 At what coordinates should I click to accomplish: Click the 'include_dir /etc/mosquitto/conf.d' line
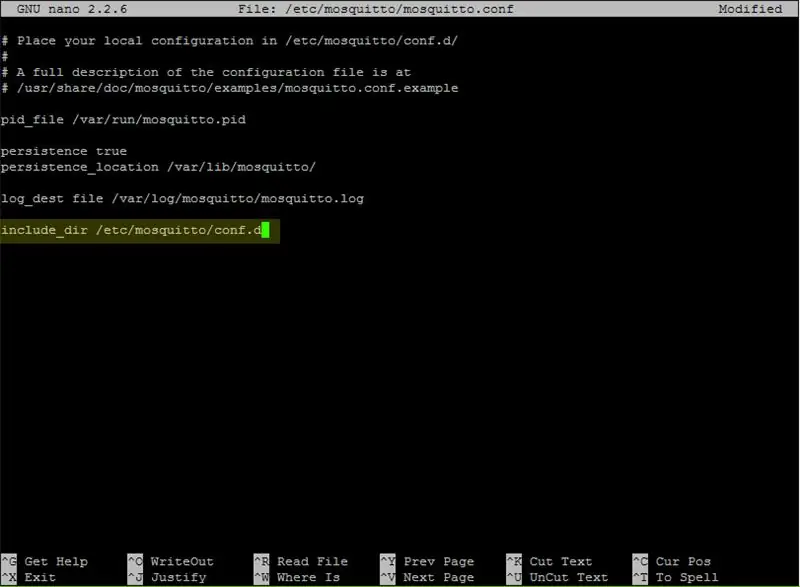[131, 231]
